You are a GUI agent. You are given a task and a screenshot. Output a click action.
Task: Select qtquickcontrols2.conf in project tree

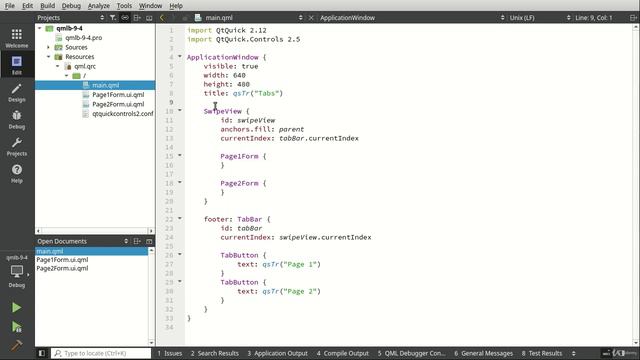(x=122, y=113)
